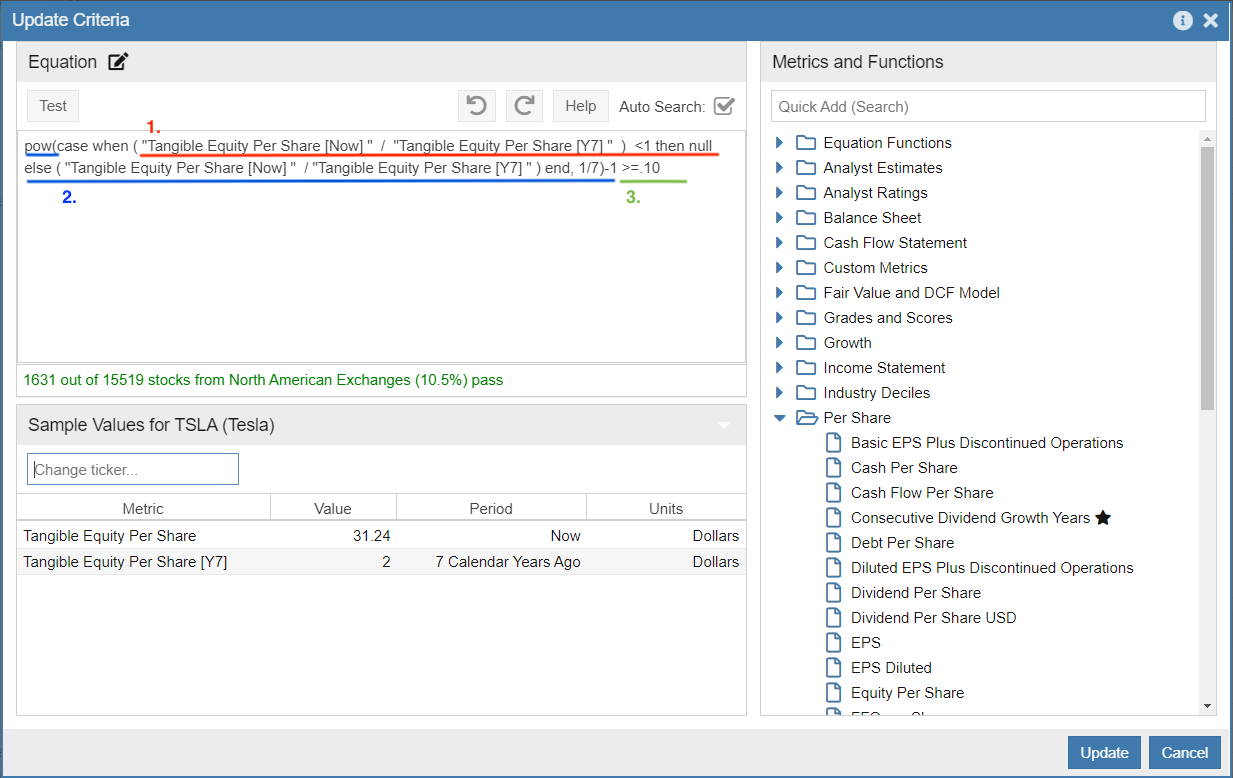
Task: Click the Debt Per Share document icon
Action: [x=834, y=543]
